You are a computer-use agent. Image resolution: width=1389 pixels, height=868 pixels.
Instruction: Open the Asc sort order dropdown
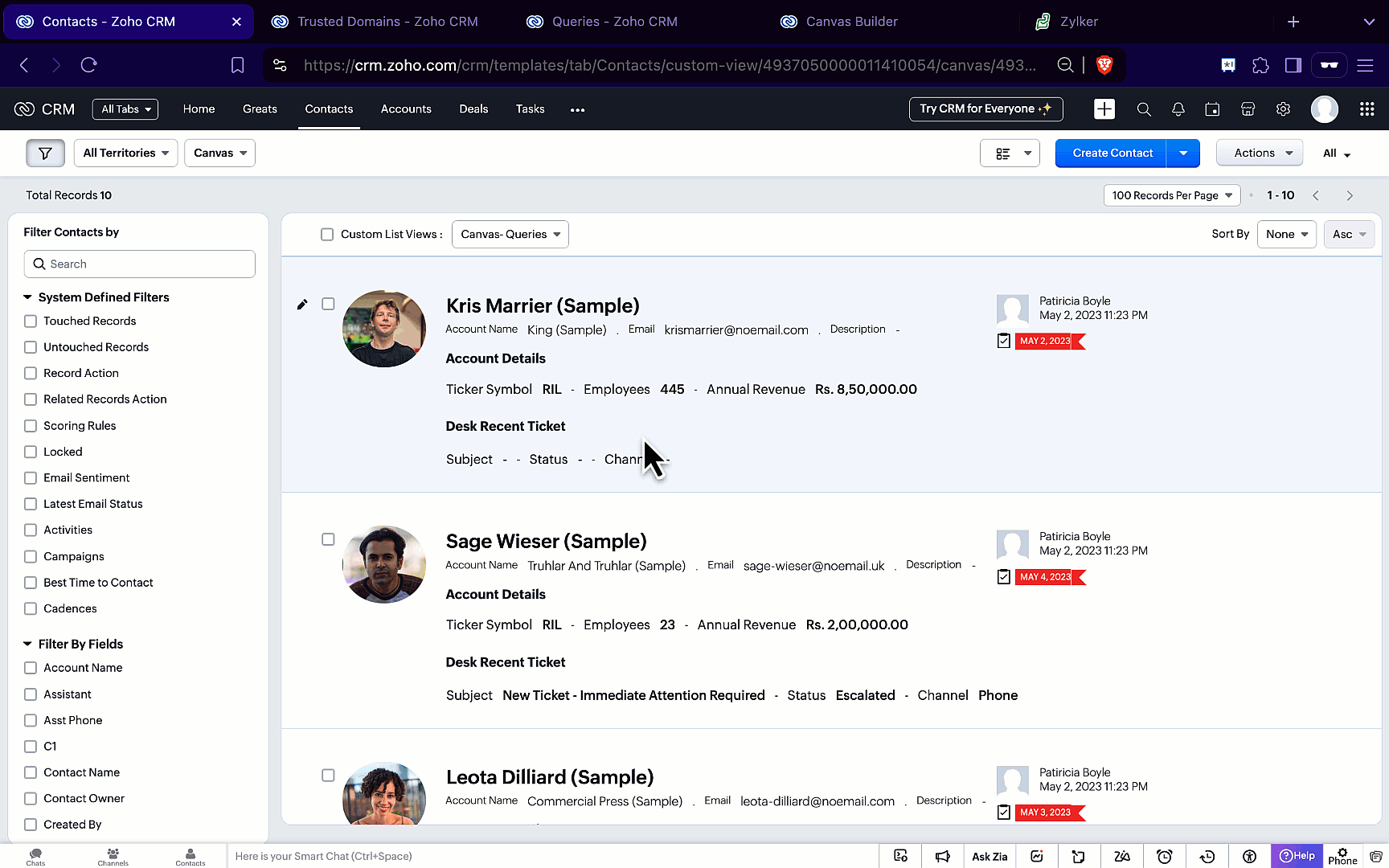tap(1349, 235)
